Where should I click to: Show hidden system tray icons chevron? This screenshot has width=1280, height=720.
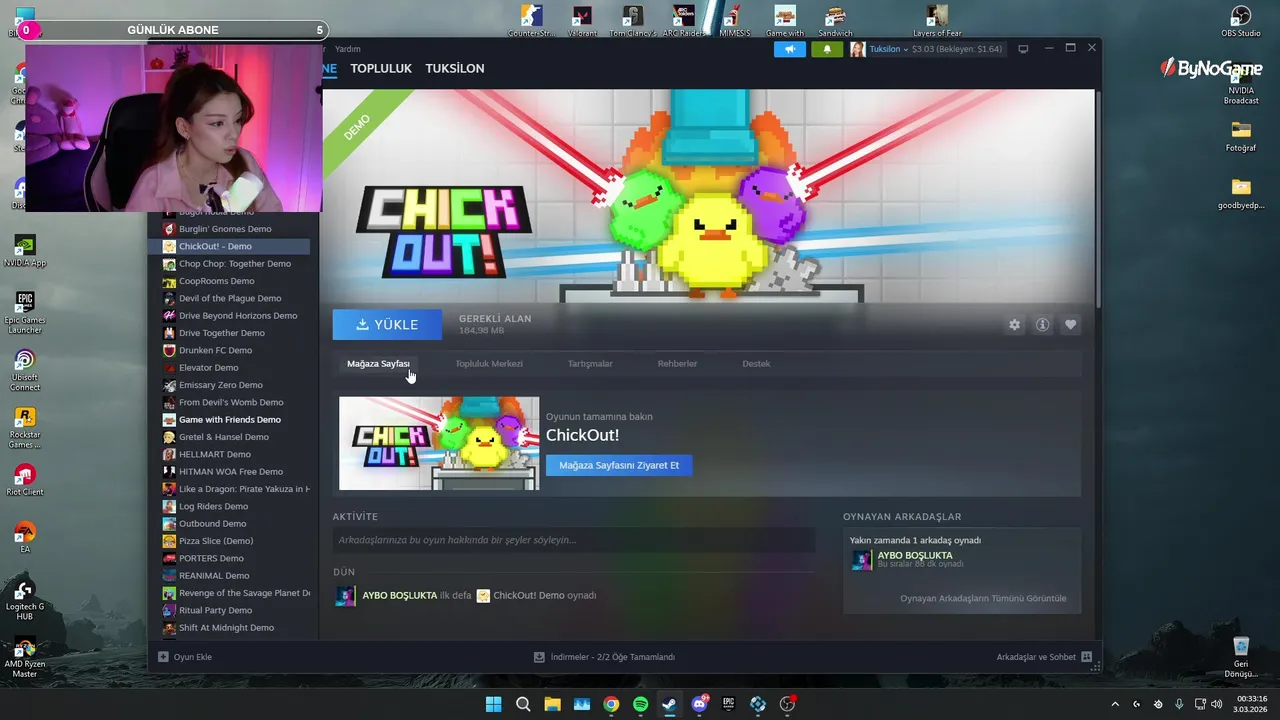[1115, 704]
